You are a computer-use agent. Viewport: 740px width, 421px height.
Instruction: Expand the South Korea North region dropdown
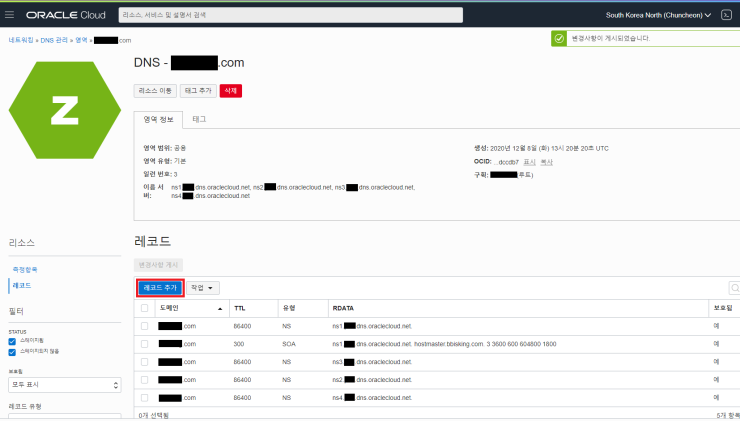(x=658, y=15)
